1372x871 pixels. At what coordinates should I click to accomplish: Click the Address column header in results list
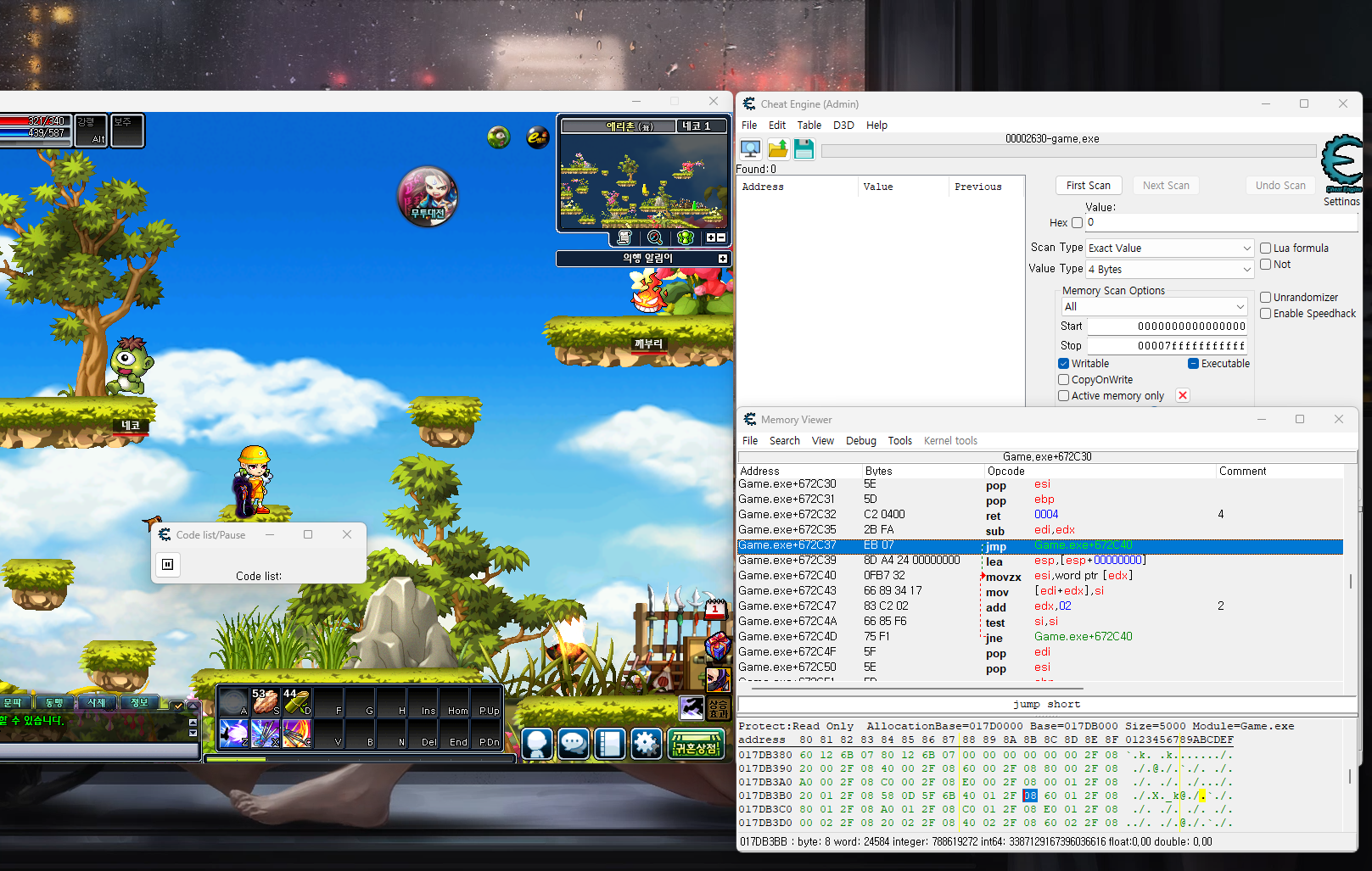click(797, 187)
